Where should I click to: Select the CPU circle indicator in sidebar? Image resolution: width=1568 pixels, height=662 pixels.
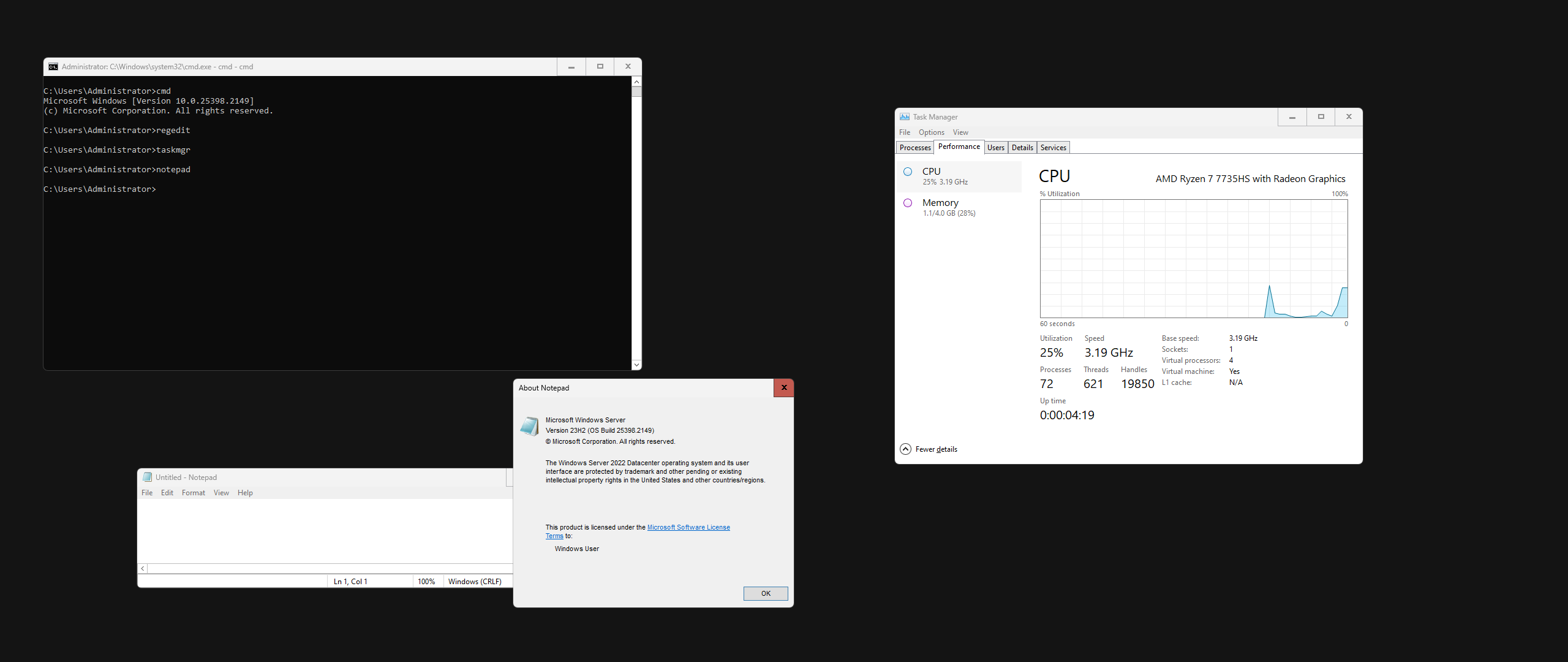pos(908,172)
